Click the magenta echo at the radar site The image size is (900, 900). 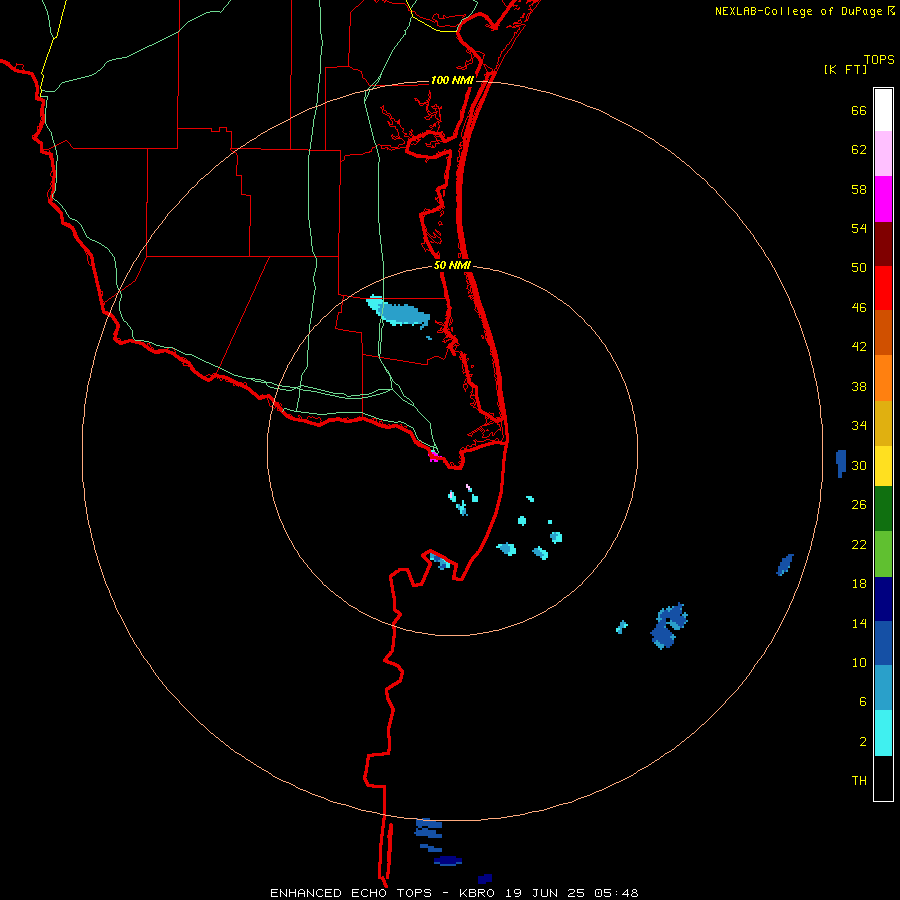click(x=434, y=456)
